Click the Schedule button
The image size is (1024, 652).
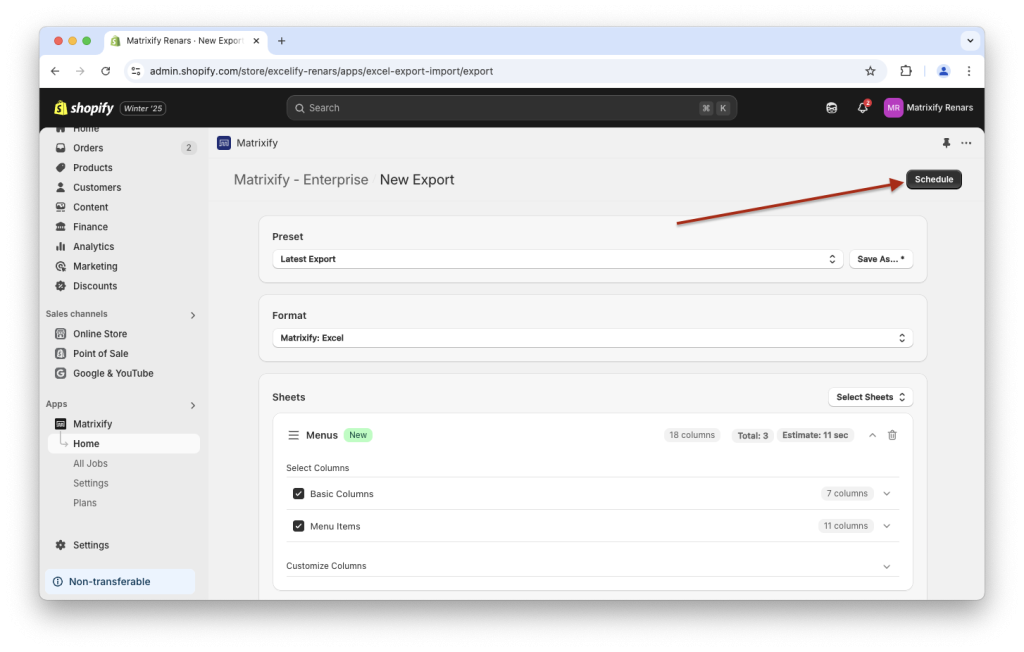pos(933,179)
